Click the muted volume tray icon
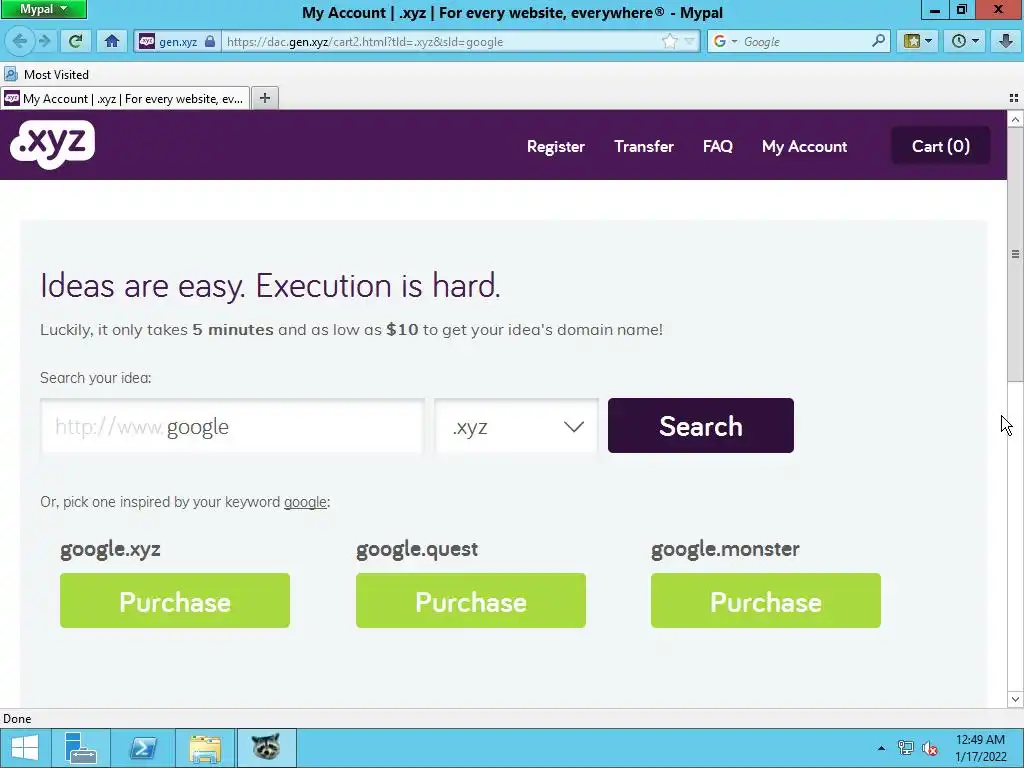The image size is (1024, 768). point(930,748)
